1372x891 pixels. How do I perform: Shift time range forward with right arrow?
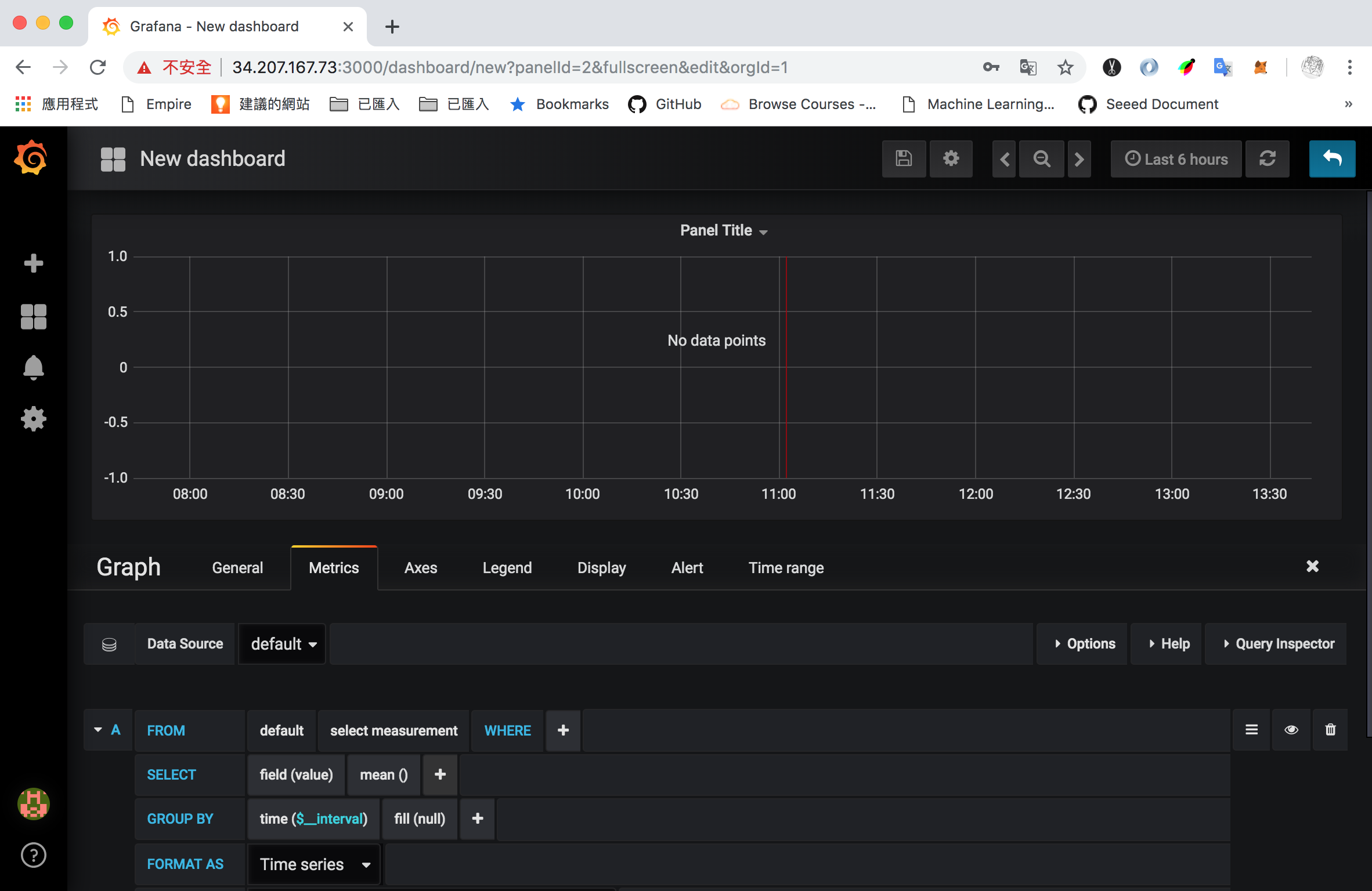(1079, 159)
